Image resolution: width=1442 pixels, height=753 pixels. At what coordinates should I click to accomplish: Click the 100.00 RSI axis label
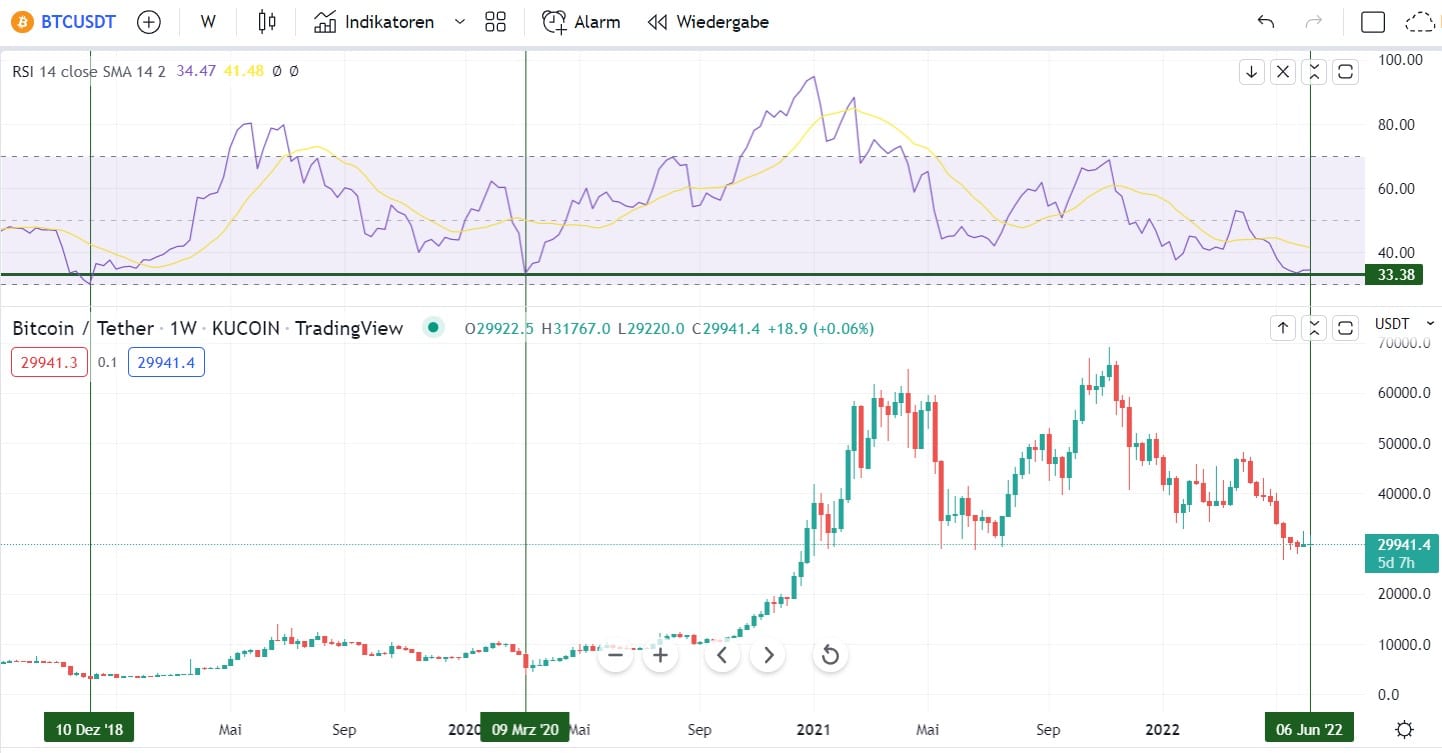tap(1399, 60)
